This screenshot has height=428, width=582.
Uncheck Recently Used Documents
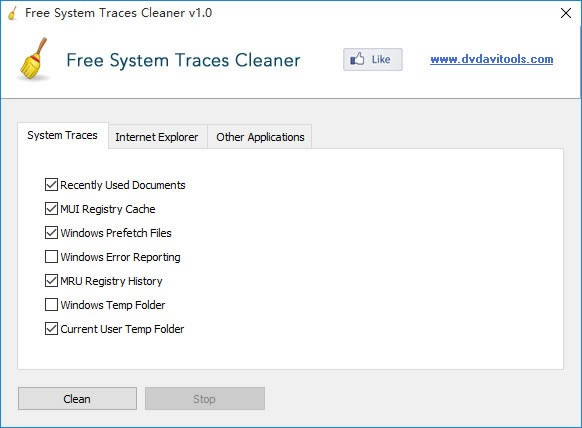pyautogui.click(x=51, y=184)
